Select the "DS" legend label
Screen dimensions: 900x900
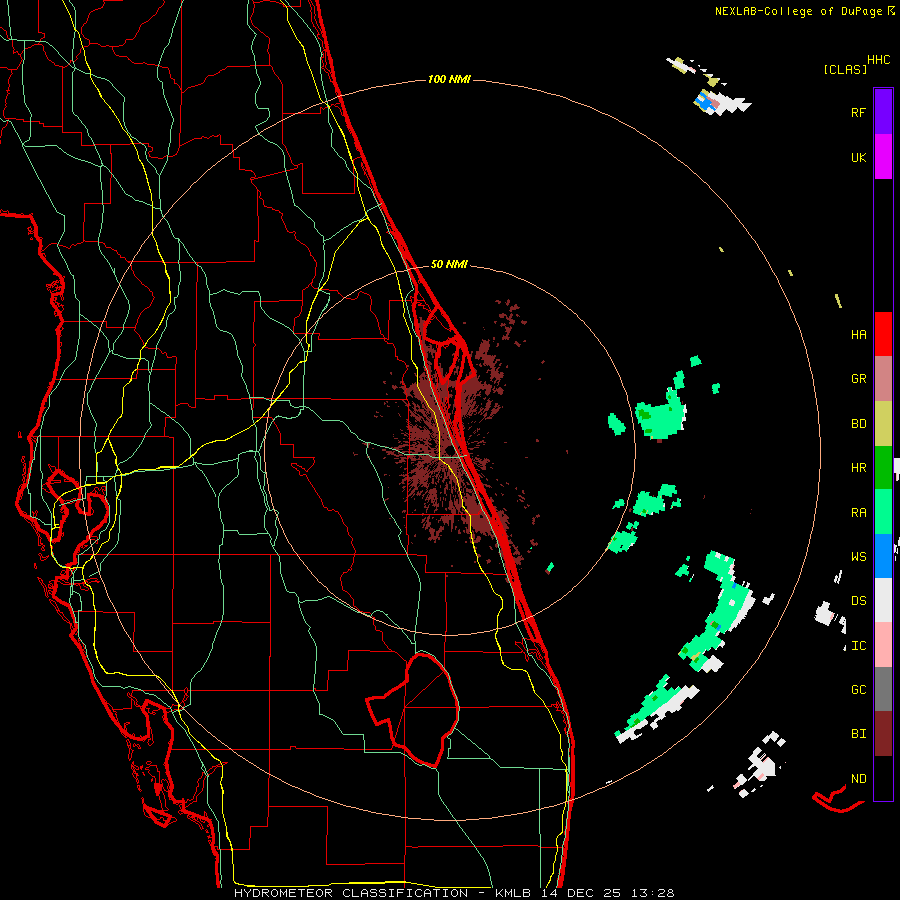click(858, 601)
